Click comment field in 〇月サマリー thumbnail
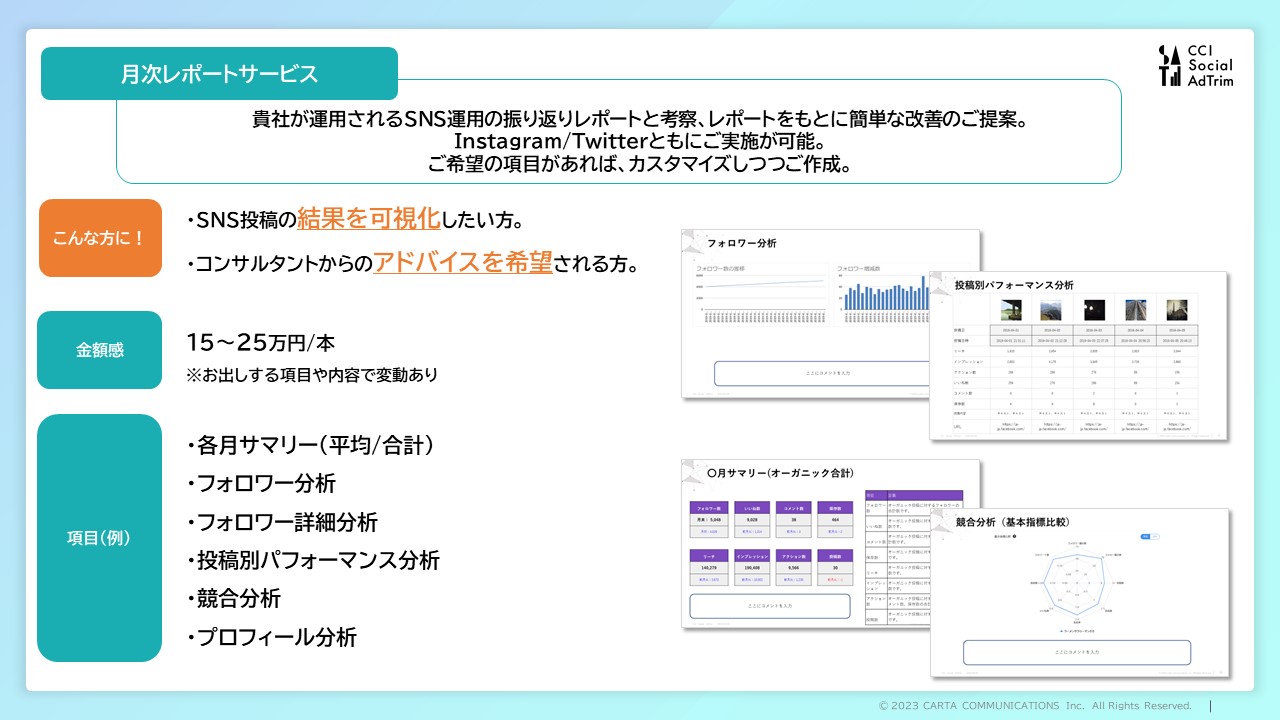The height and width of the screenshot is (720, 1280). (770, 605)
